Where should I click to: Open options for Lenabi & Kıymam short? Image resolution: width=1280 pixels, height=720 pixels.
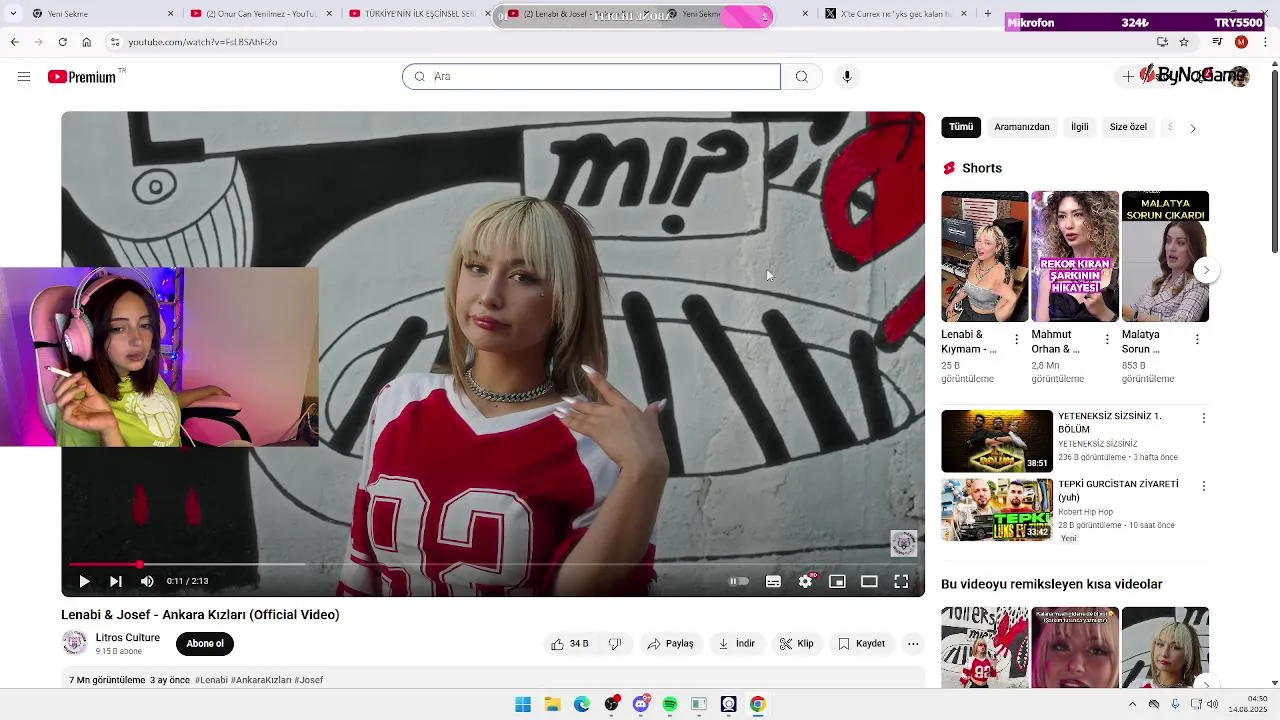1017,340
